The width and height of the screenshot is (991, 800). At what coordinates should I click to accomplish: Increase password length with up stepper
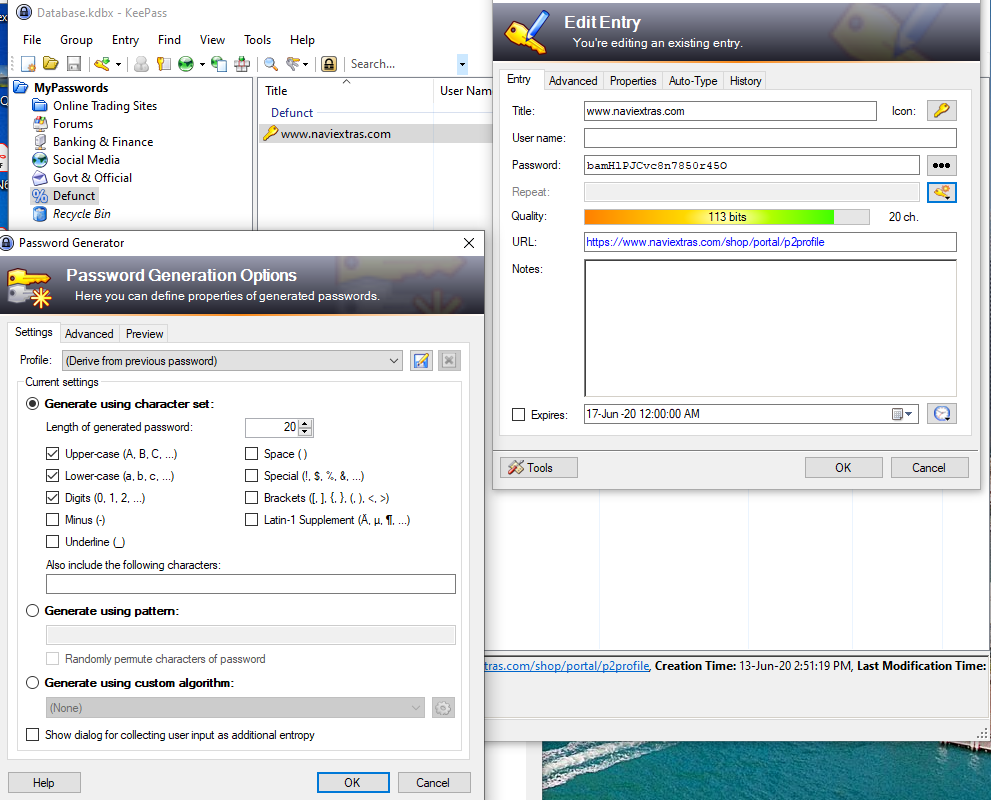pyautogui.click(x=305, y=423)
